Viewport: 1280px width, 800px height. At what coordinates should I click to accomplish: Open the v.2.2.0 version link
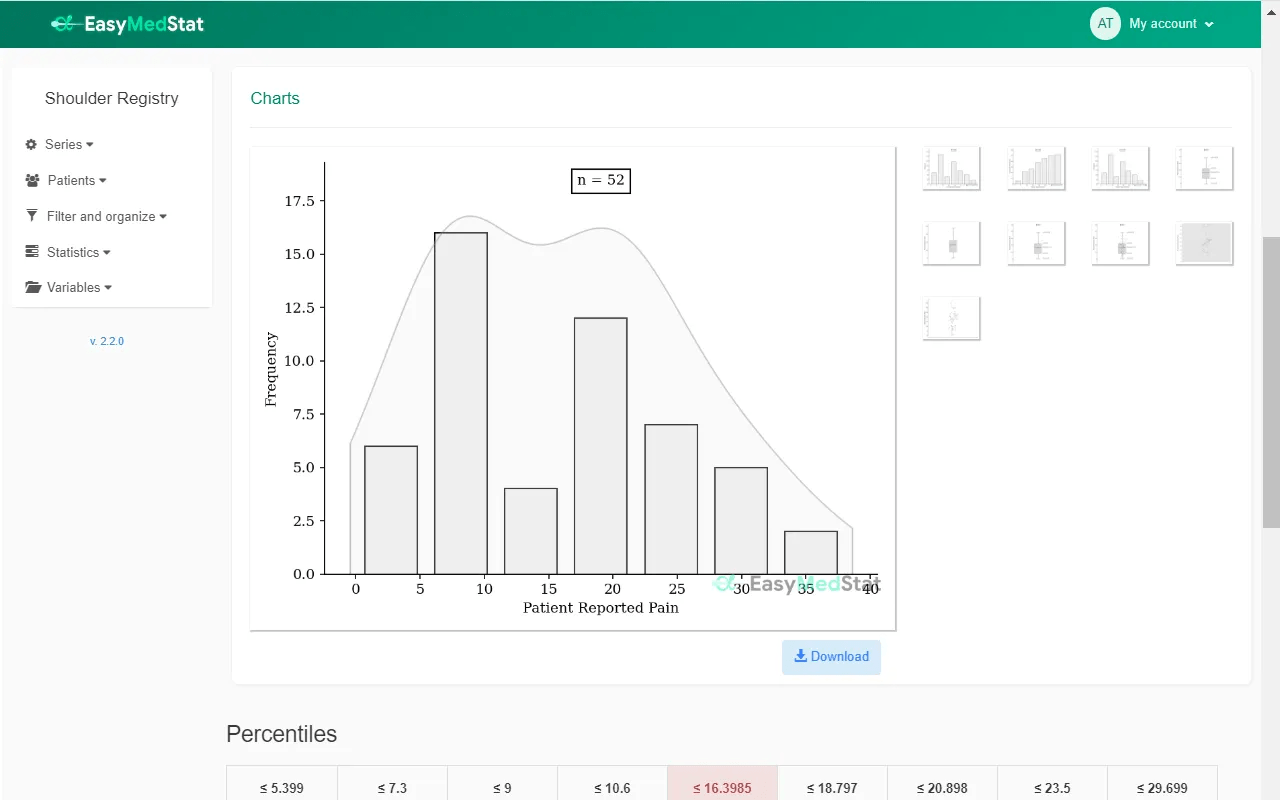point(107,341)
